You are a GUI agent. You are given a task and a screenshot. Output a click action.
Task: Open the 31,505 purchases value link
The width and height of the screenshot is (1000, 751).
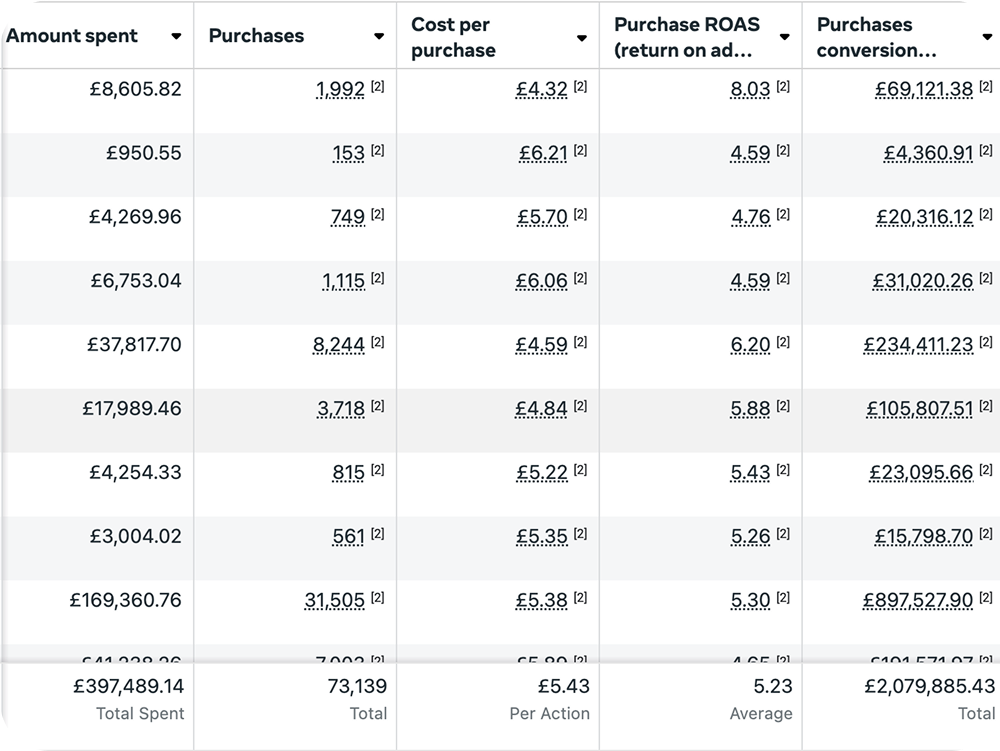tap(335, 600)
